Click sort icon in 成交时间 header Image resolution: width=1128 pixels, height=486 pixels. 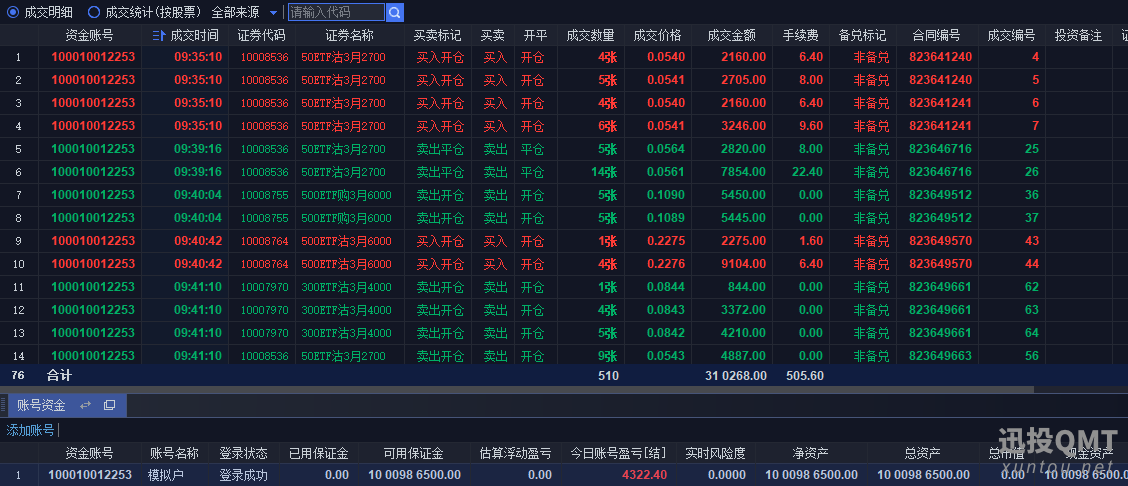(x=159, y=35)
